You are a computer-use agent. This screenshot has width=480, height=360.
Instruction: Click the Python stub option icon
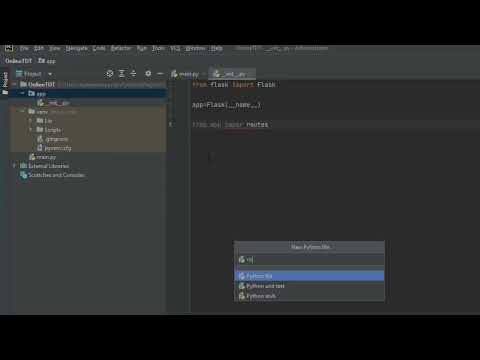[x=242, y=296]
